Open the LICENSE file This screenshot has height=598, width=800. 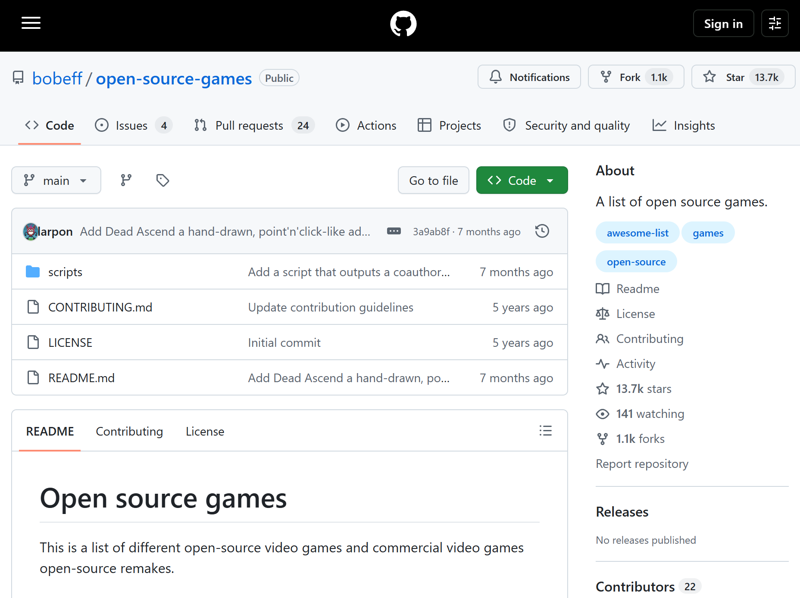(70, 342)
